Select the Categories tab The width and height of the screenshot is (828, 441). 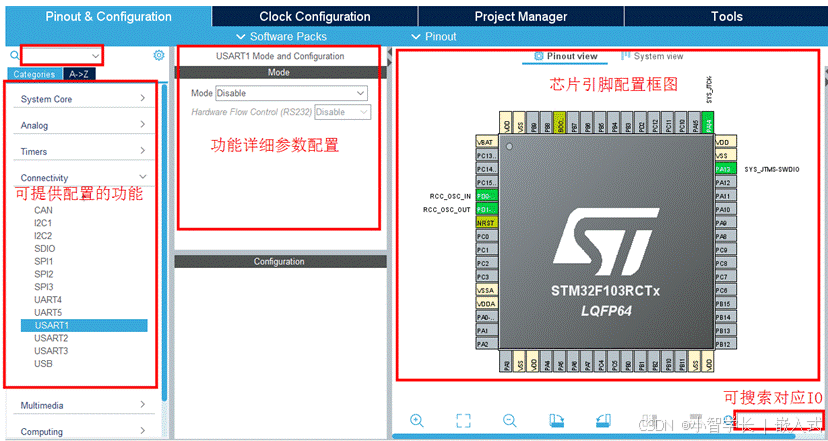[x=34, y=74]
